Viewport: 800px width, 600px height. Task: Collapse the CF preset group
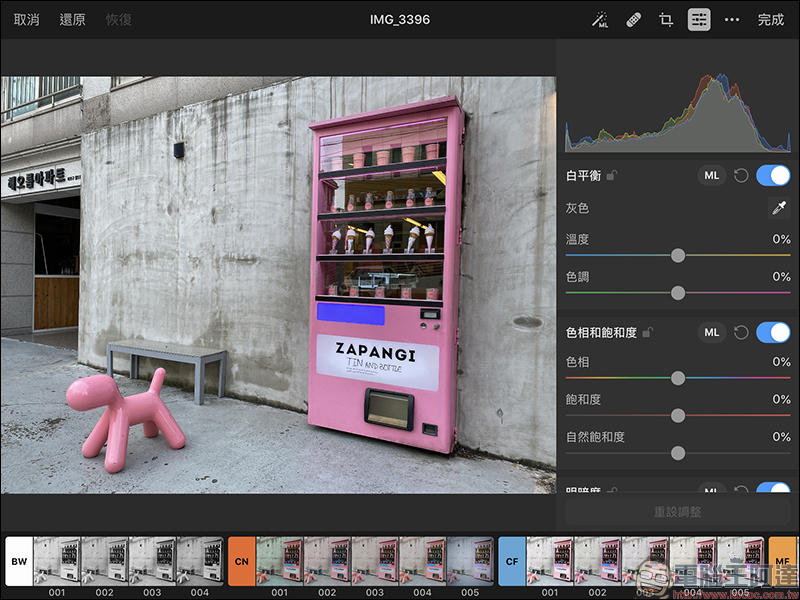(512, 561)
